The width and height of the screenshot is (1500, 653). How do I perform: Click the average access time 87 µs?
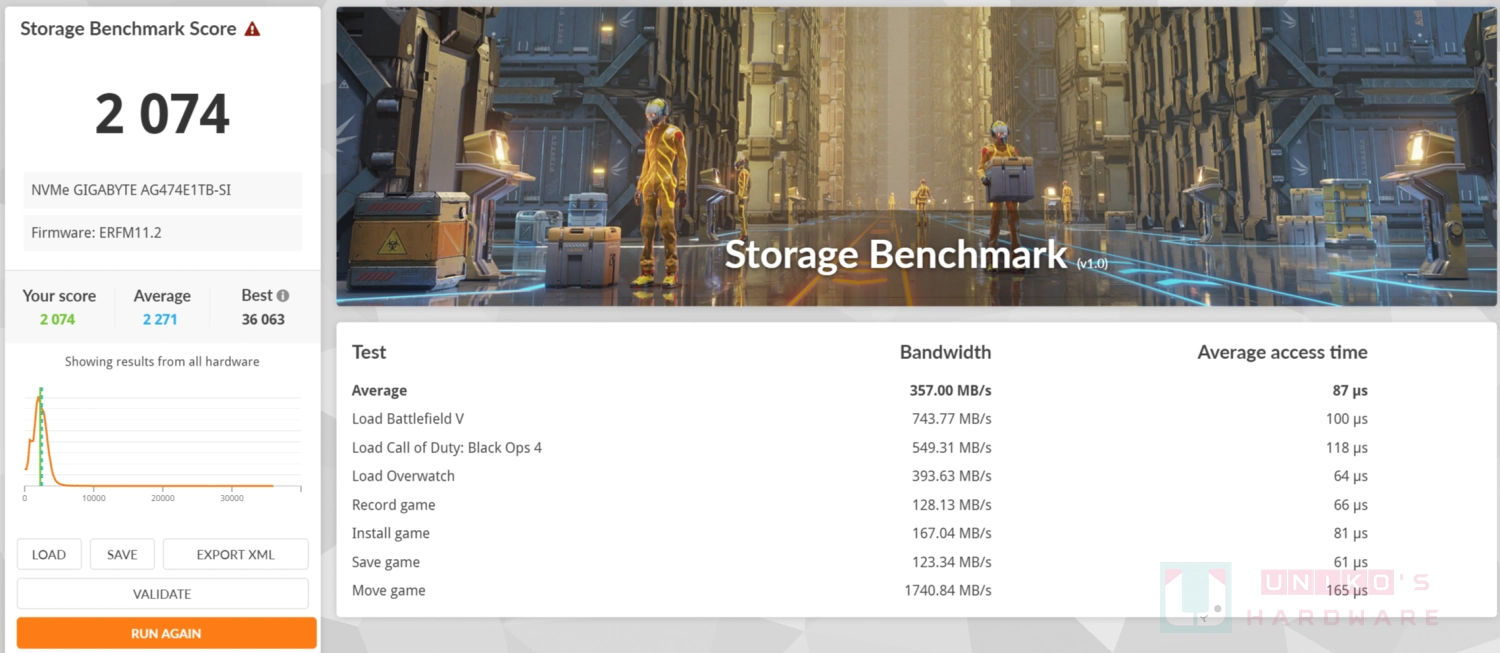pos(1350,391)
